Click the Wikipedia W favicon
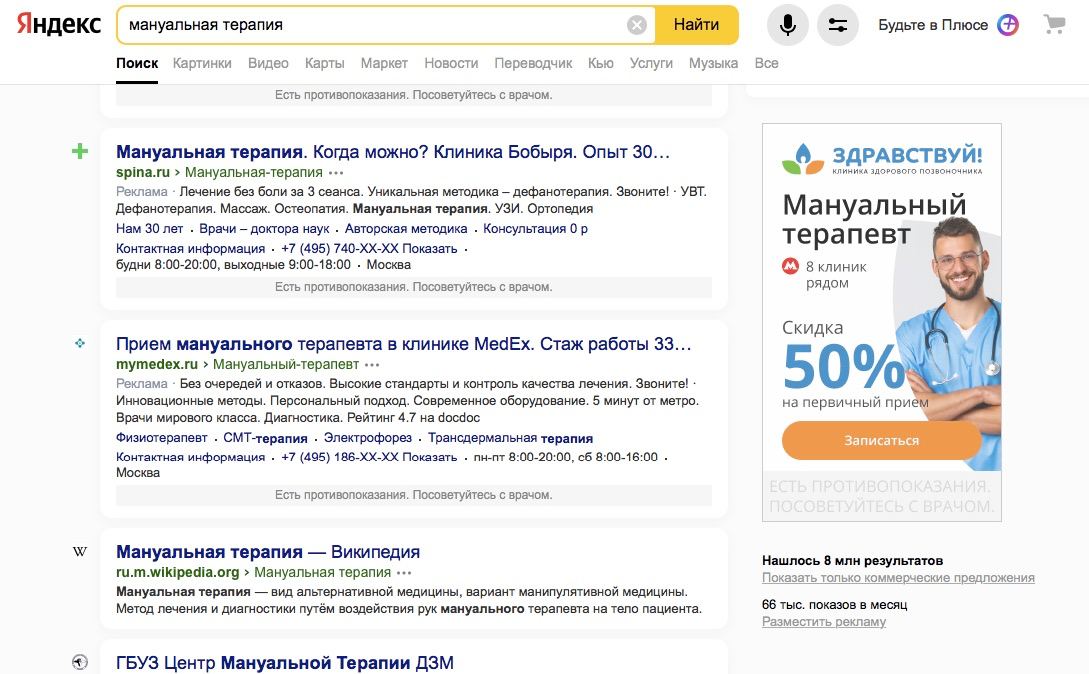 (x=80, y=552)
